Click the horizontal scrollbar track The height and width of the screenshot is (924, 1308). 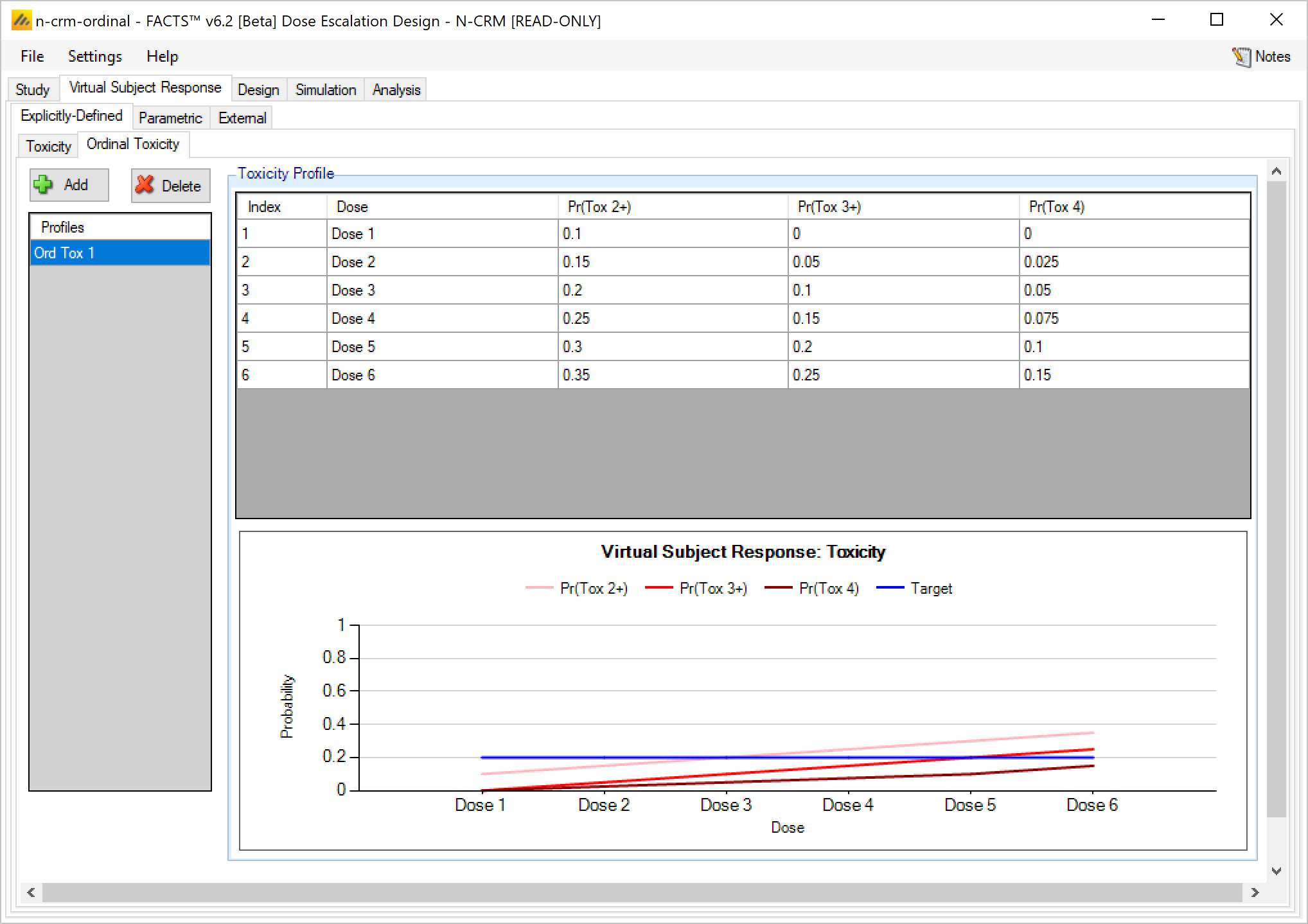click(642, 893)
